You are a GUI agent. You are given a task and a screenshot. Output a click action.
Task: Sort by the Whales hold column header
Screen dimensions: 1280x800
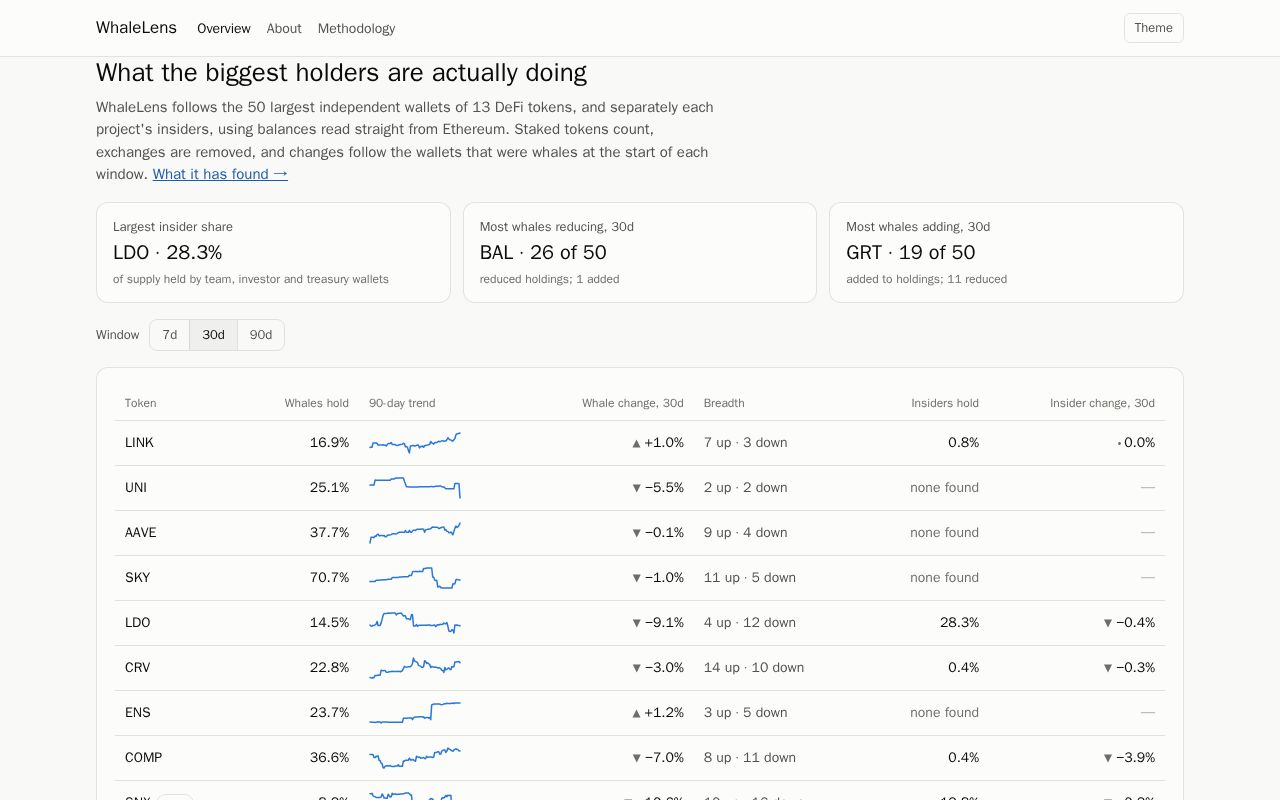click(x=316, y=403)
